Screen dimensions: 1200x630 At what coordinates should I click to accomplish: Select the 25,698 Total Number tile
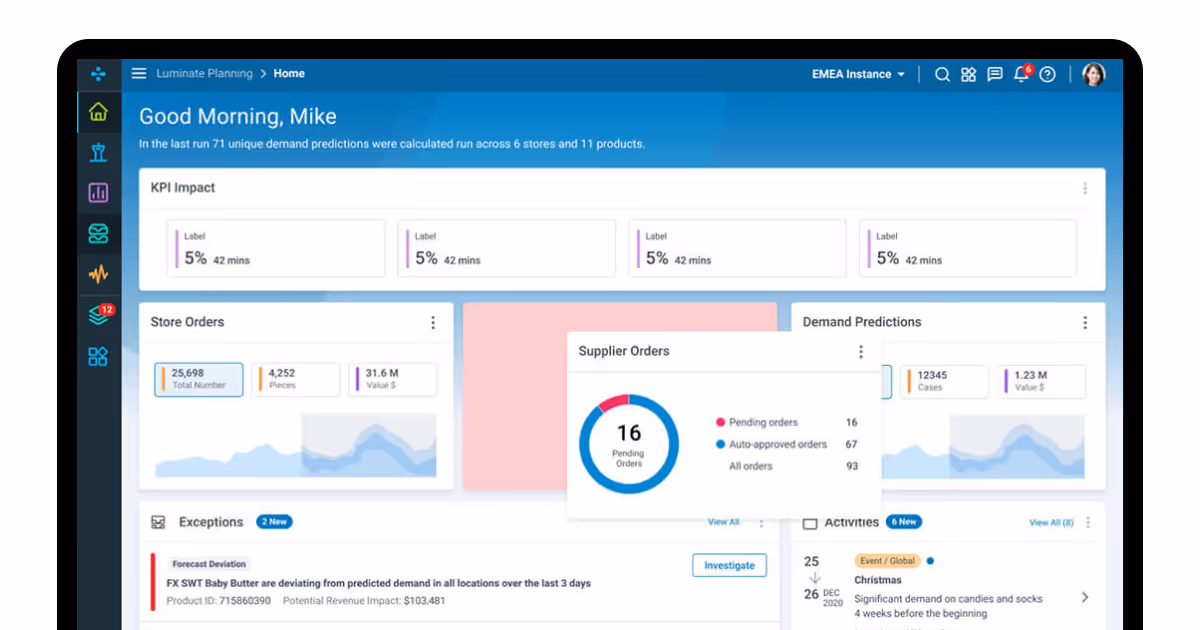click(198, 380)
